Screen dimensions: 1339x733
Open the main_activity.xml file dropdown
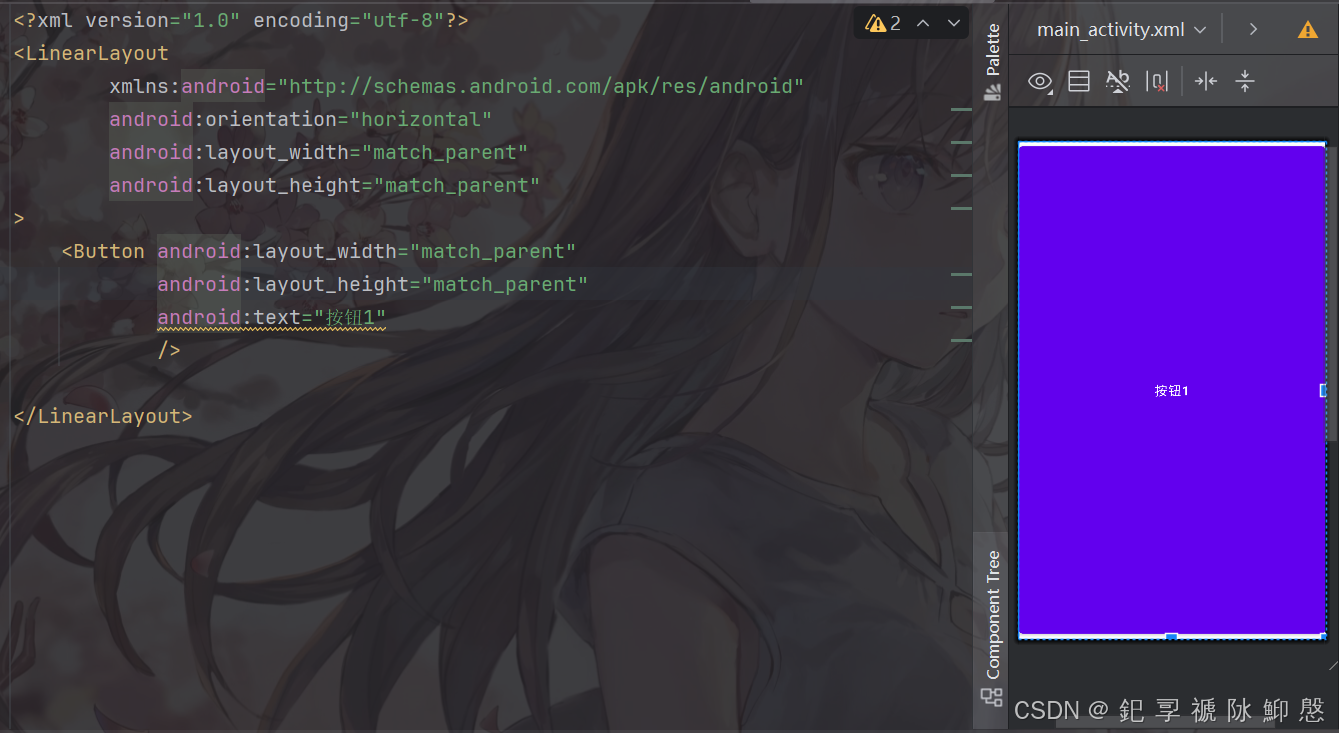click(x=1121, y=30)
